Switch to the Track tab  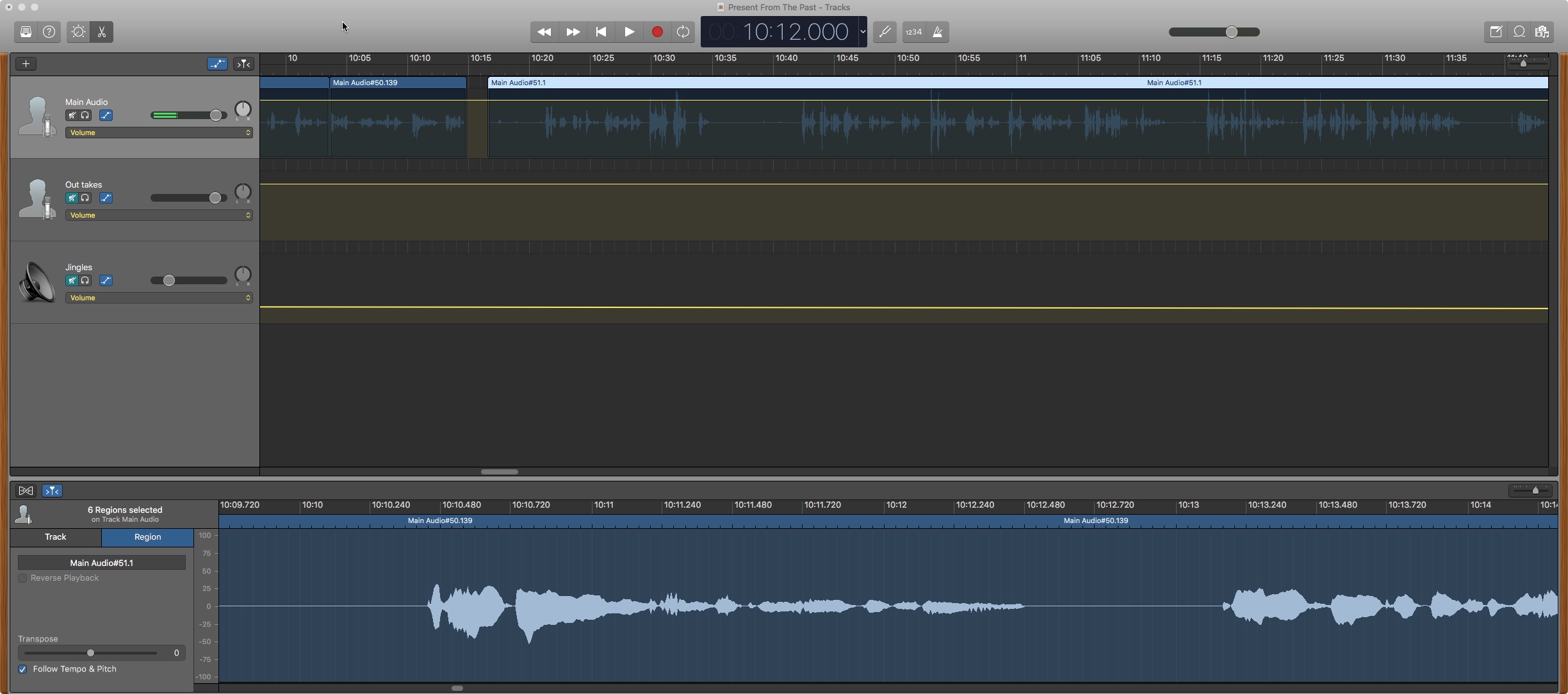pyautogui.click(x=56, y=537)
